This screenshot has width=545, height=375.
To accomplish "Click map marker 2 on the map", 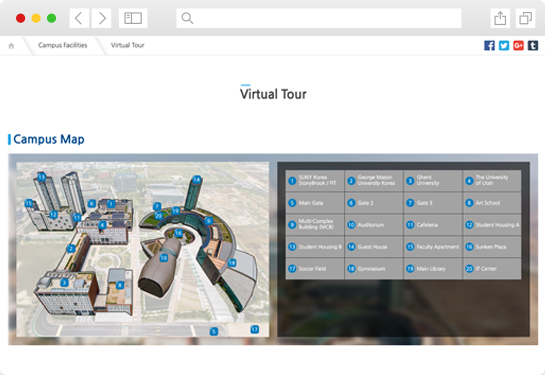I will (71, 248).
